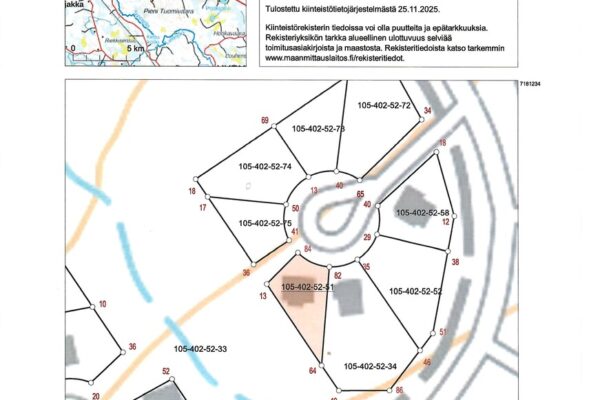Click parcel label 105-402-52-58

click(x=424, y=213)
